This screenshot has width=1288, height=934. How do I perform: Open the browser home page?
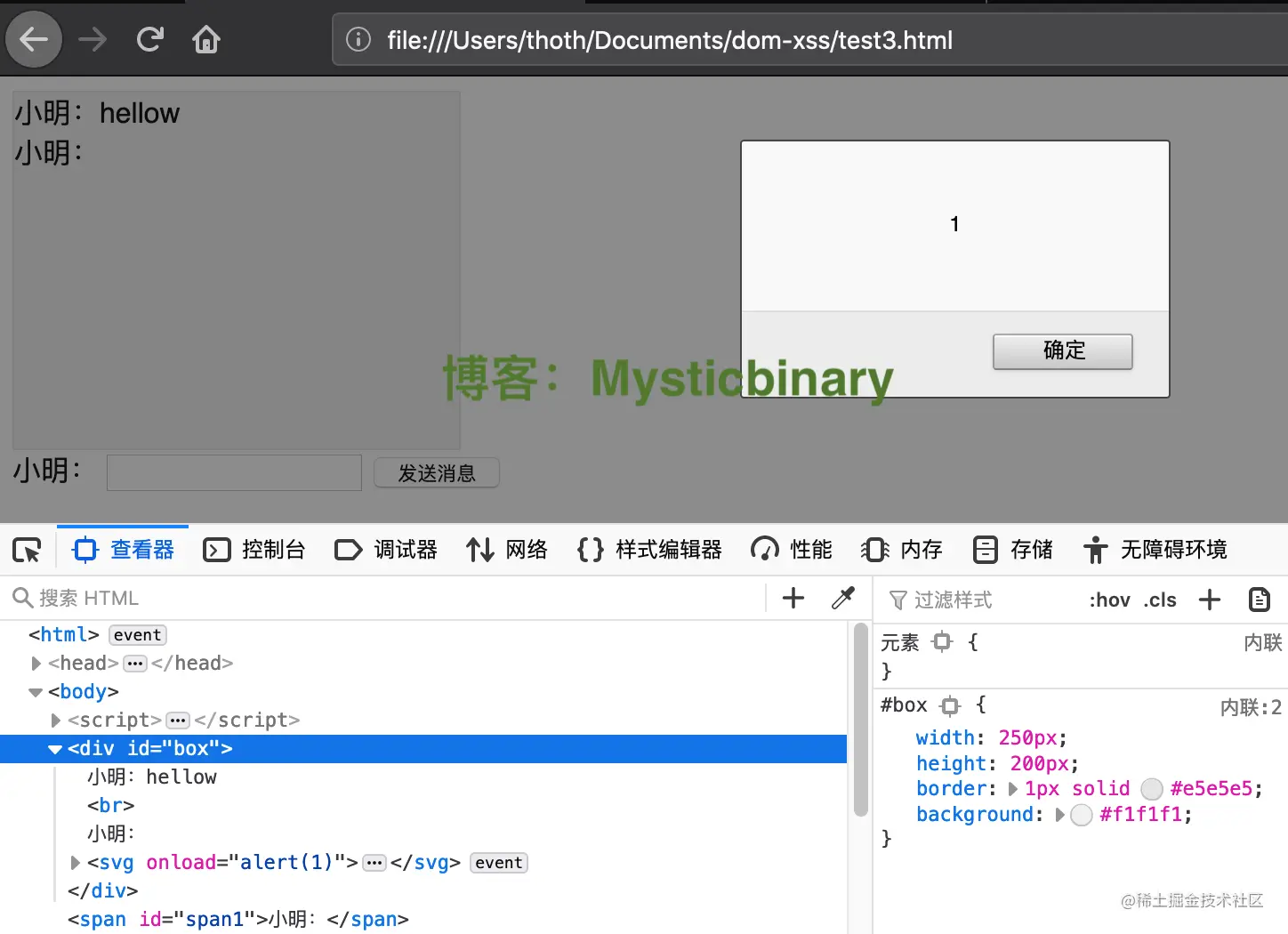(x=206, y=39)
